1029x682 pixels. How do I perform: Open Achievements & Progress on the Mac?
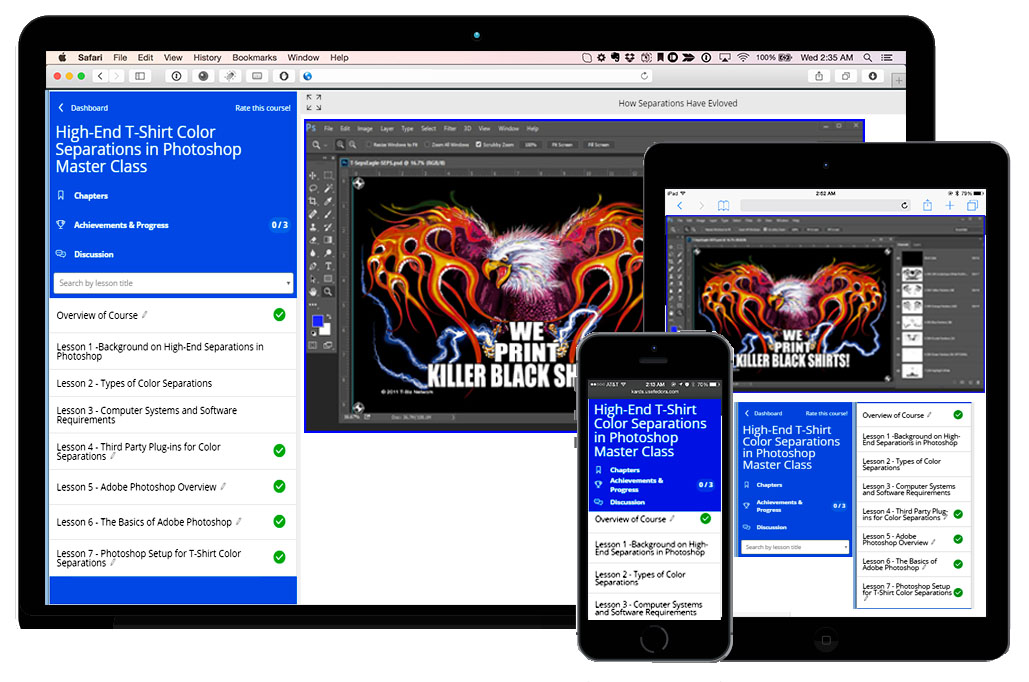pyautogui.click(x=121, y=225)
